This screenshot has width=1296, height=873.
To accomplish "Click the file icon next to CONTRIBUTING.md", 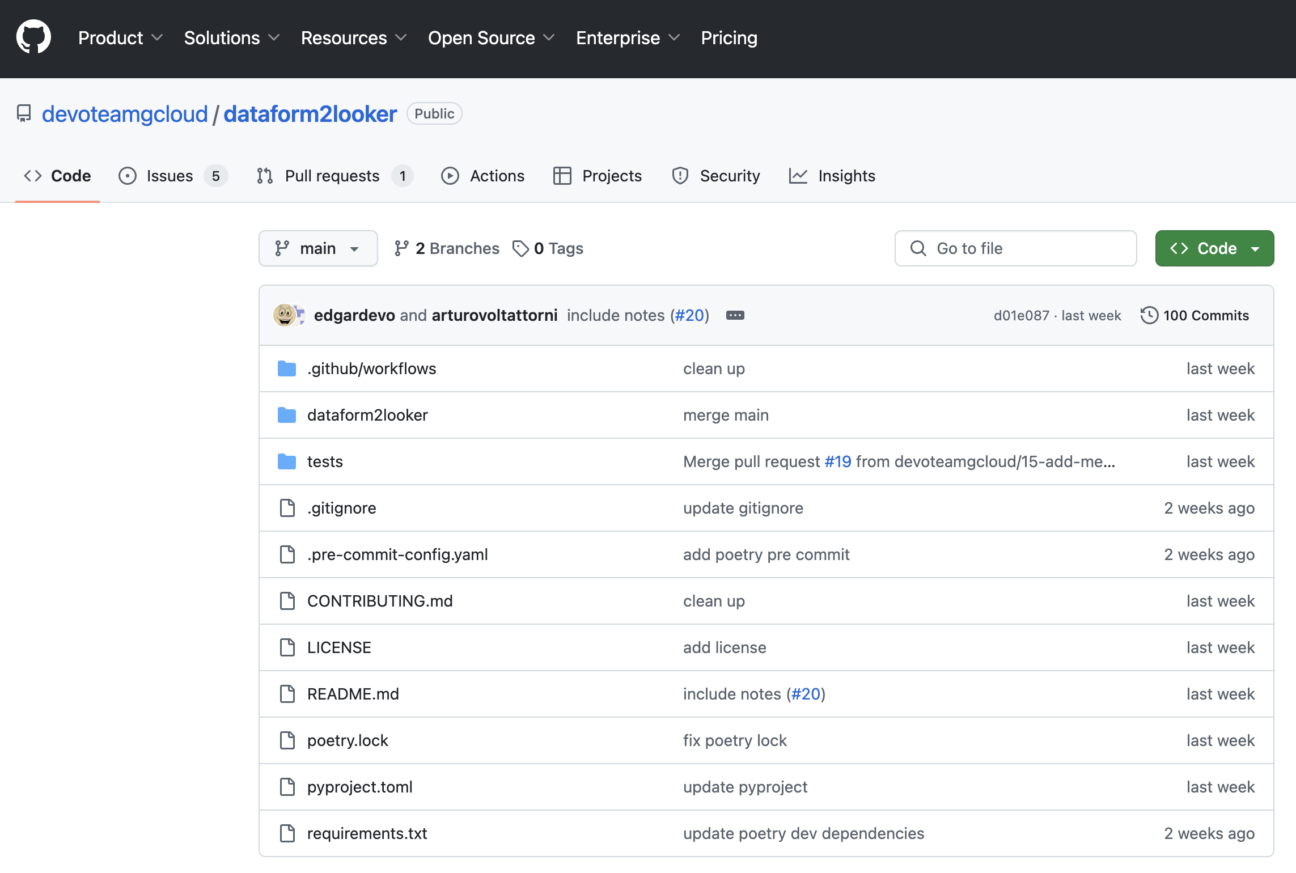I will [x=287, y=601].
